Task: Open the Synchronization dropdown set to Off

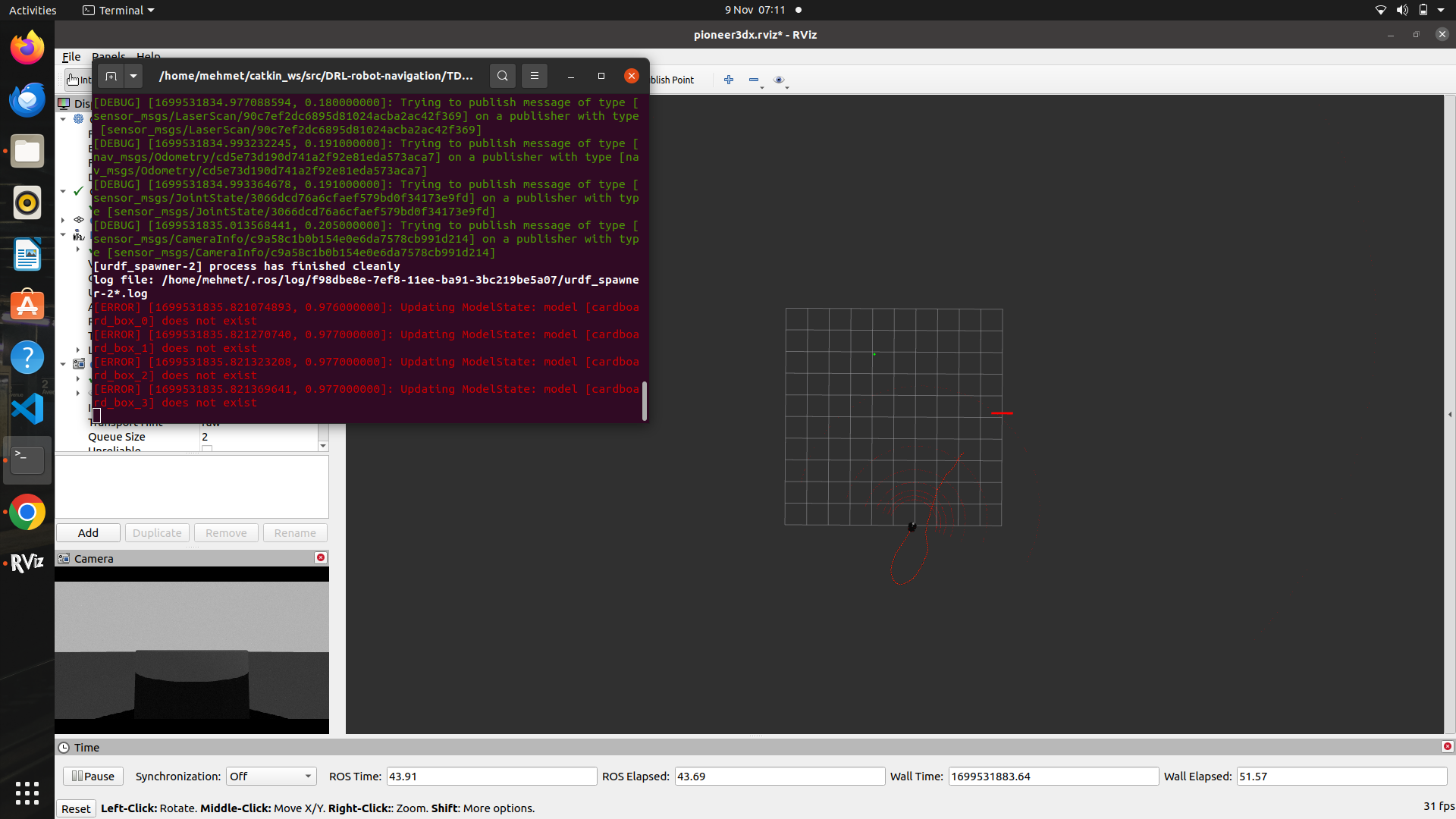Action: point(271,776)
